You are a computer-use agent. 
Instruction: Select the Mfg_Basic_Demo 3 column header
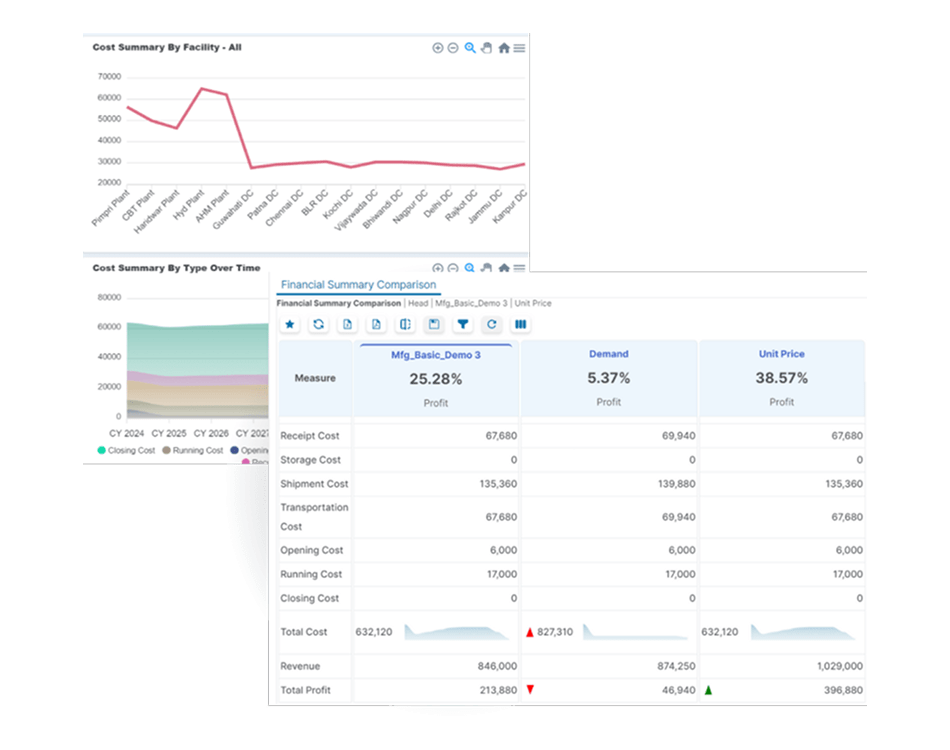436,355
